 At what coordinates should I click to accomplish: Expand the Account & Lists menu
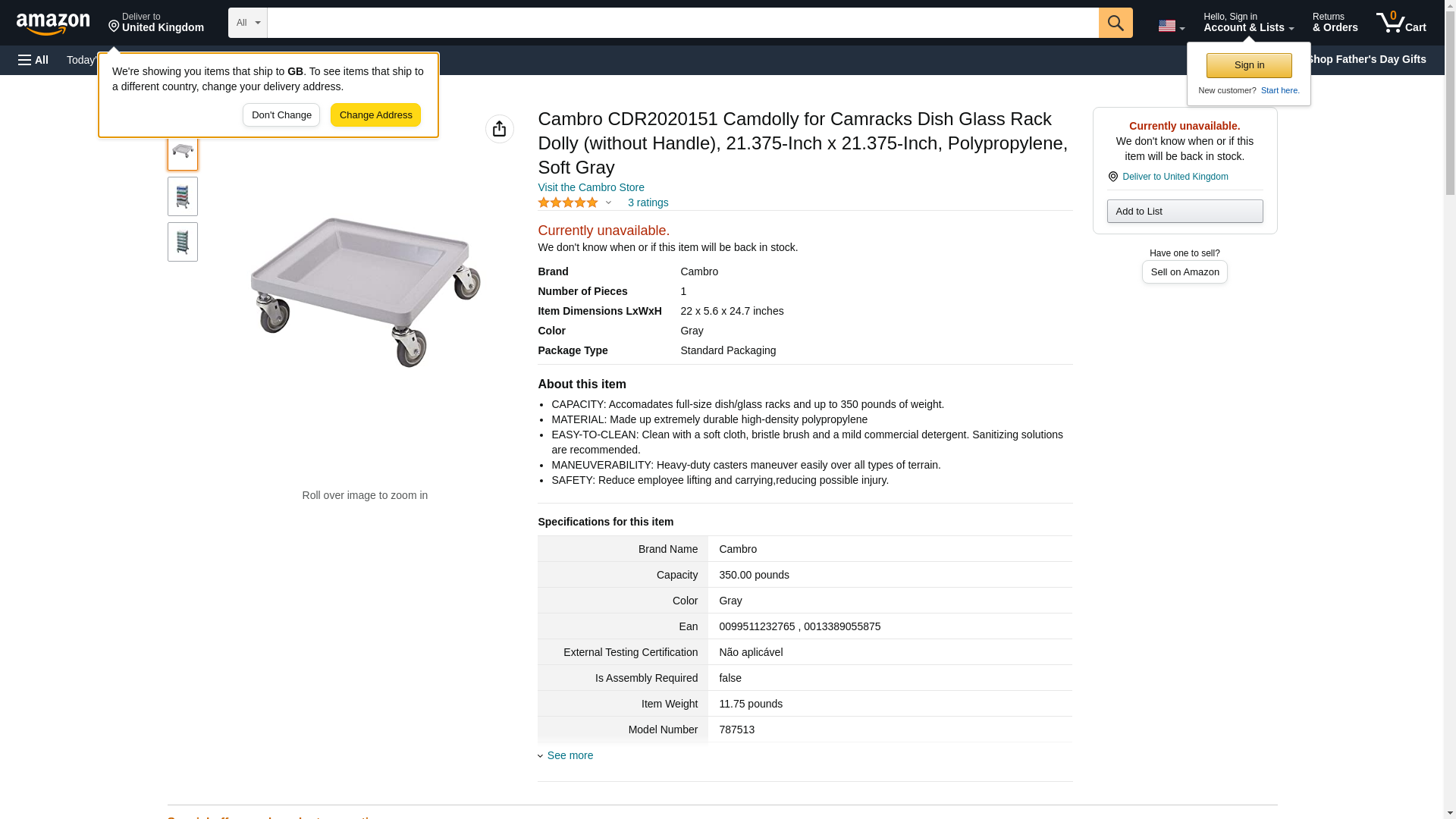pyautogui.click(x=1248, y=23)
